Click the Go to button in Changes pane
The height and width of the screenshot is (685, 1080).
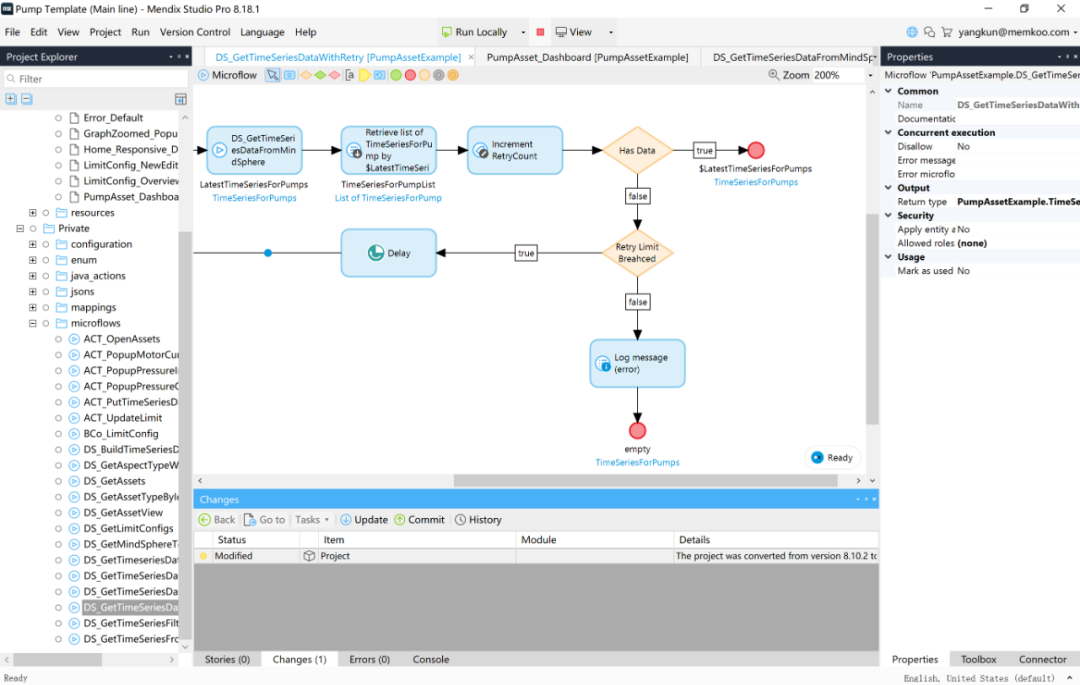tap(264, 520)
